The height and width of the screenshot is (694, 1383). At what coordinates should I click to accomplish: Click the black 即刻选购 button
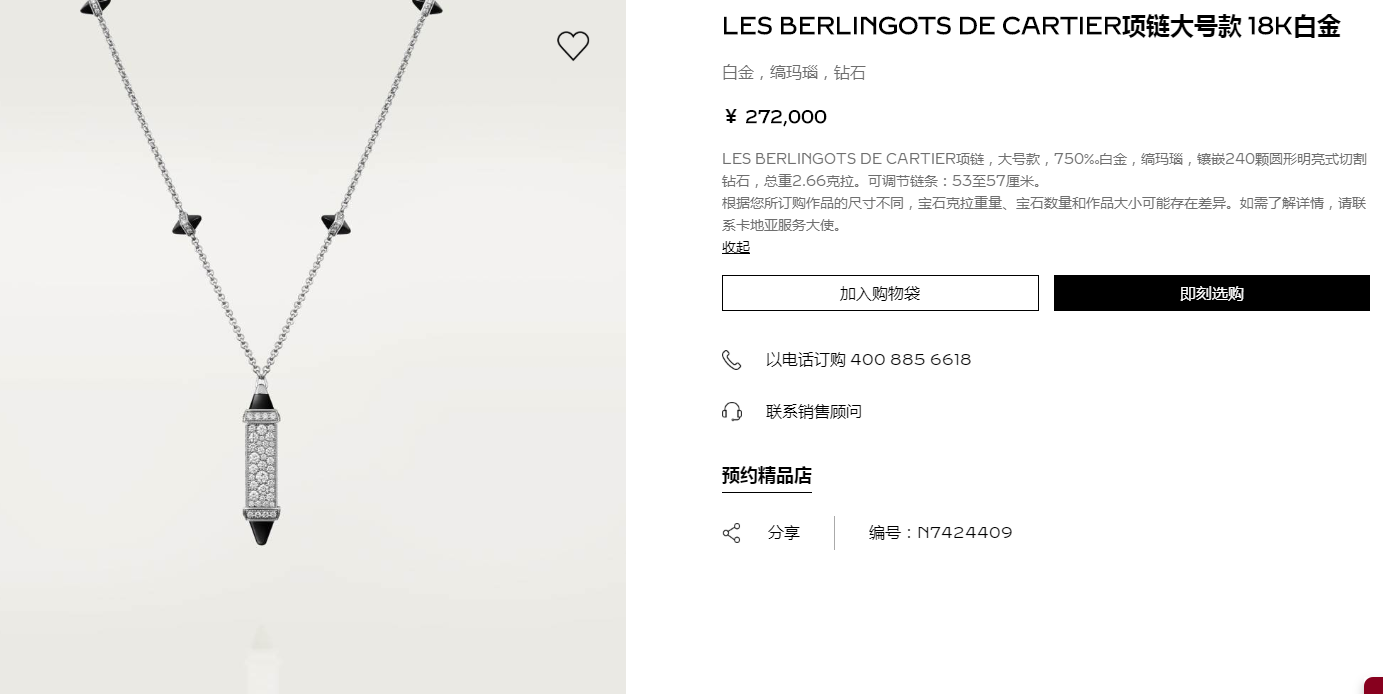1212,293
